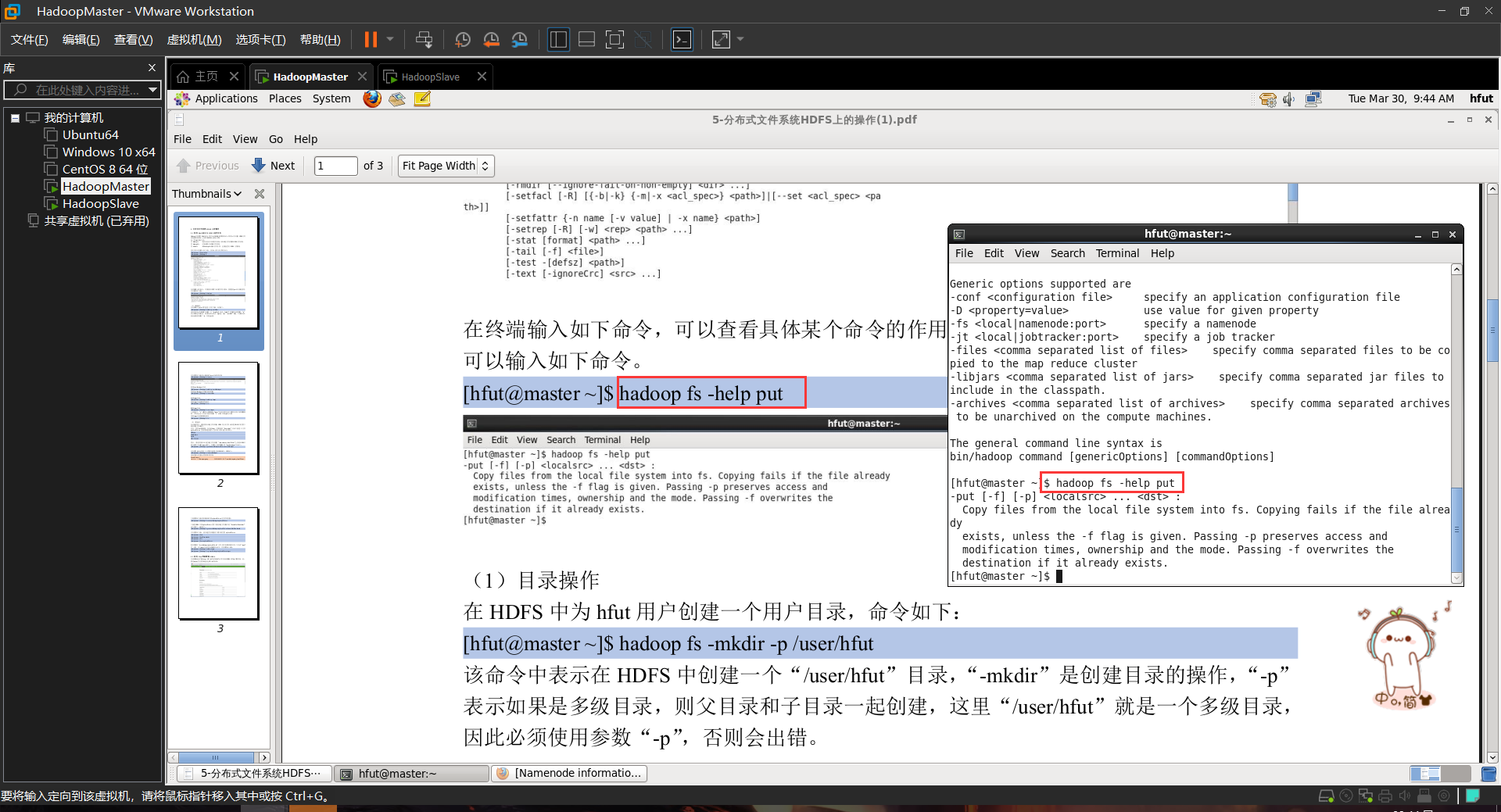The image size is (1501, 812).
Task: Click the thumbnail pane horizontal scrollbar
Action: (216, 757)
